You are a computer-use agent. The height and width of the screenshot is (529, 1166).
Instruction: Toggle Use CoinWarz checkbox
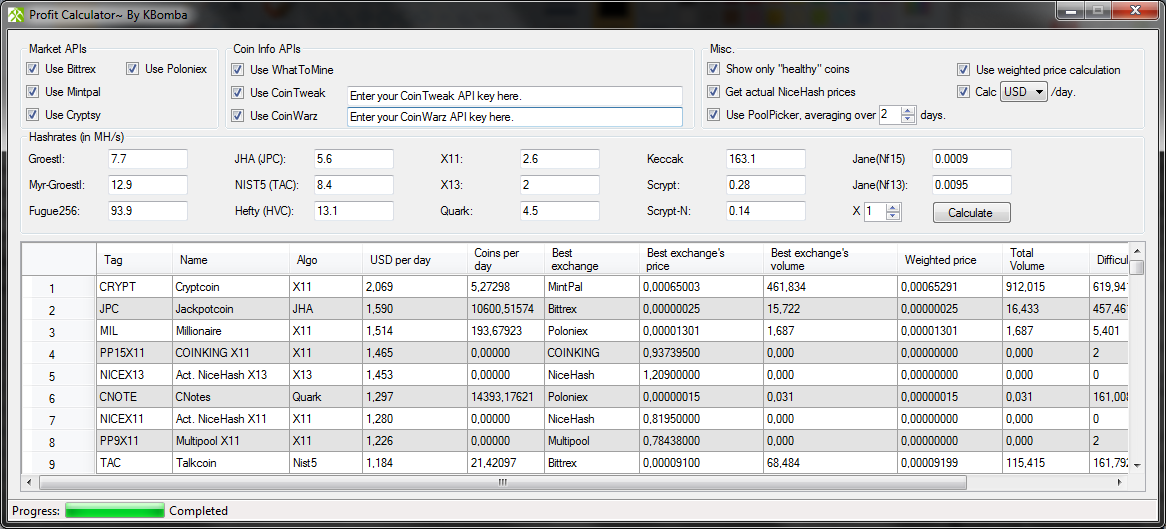[x=237, y=115]
